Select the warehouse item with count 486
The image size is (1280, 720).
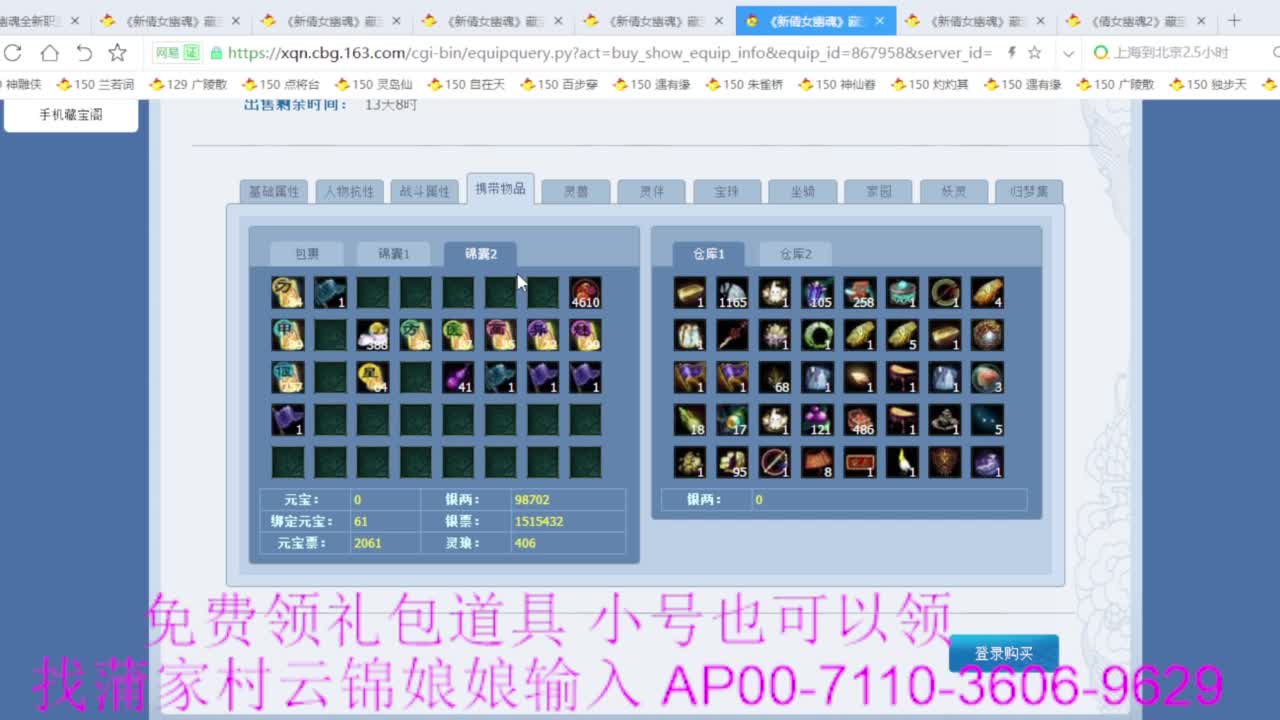860,420
